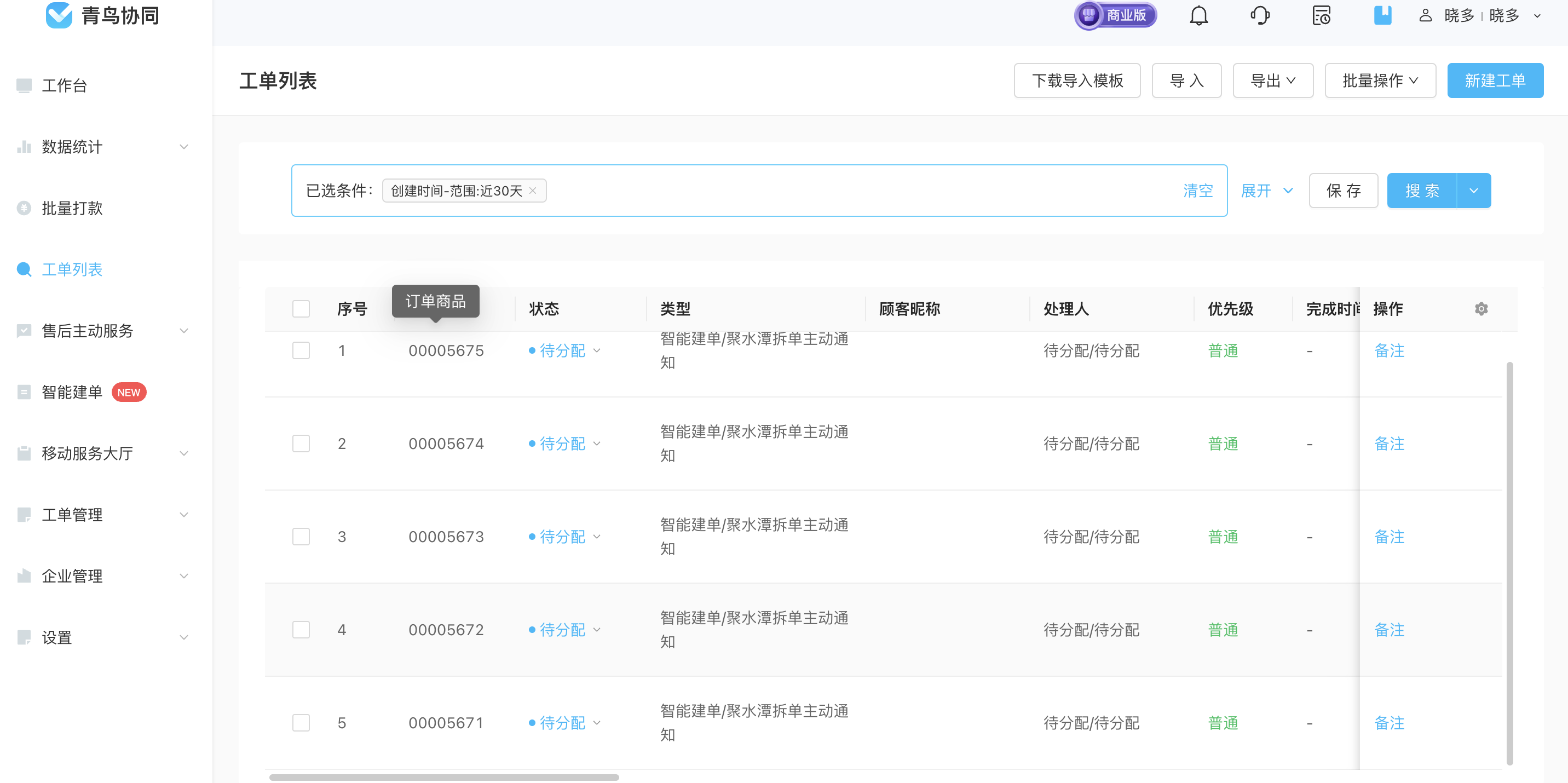Click the 设置 sidebar icon

coord(24,637)
